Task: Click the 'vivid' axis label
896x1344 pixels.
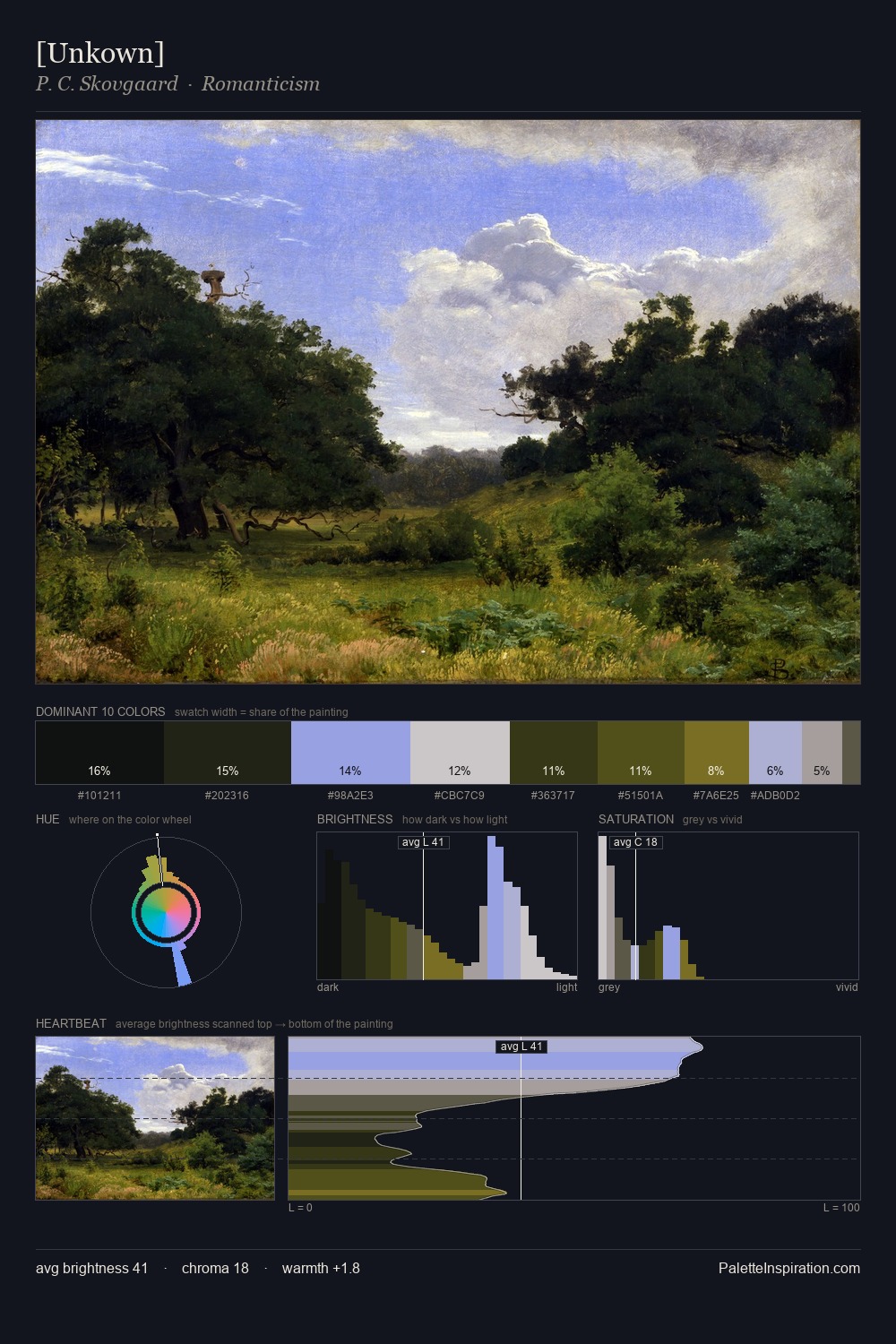Action: [x=847, y=987]
